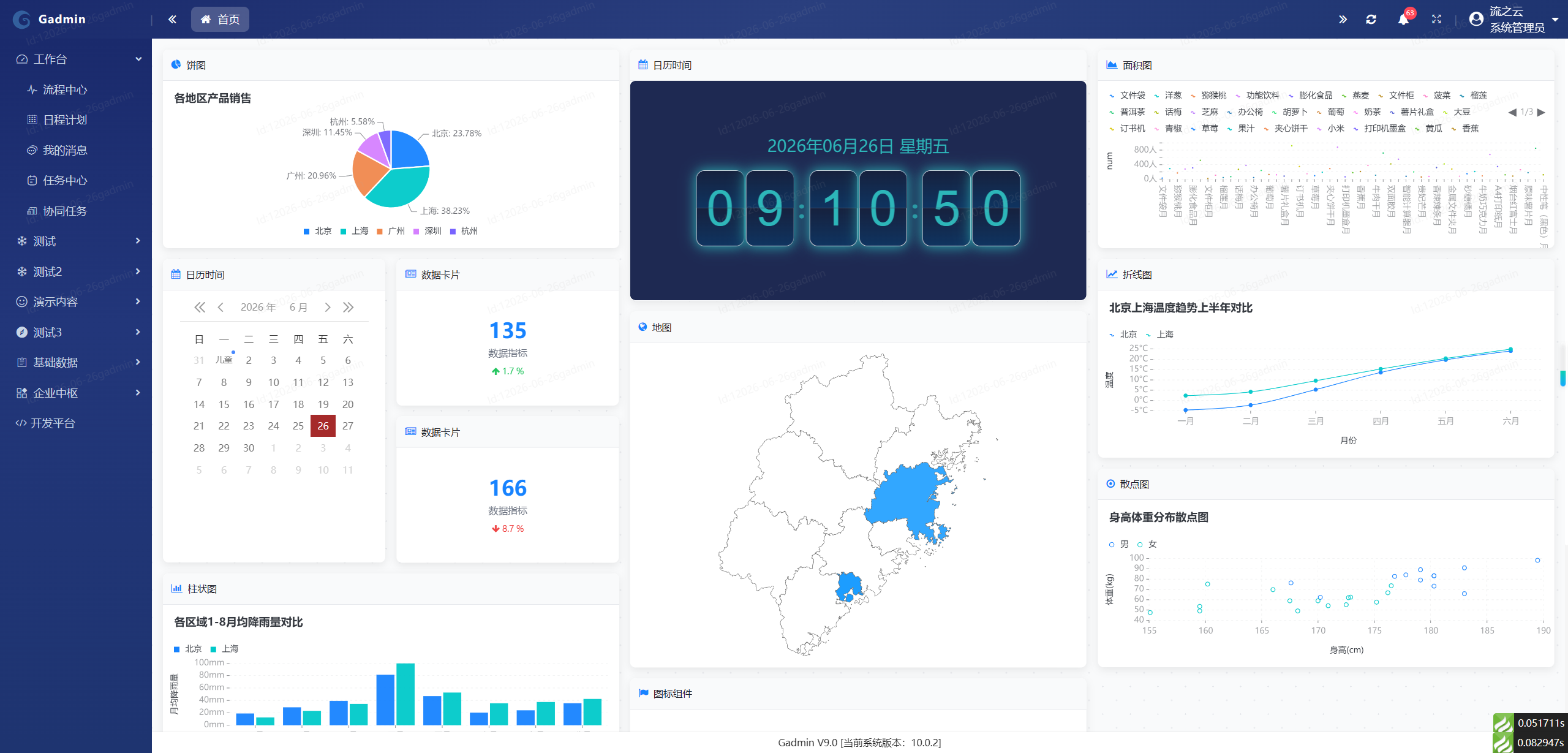Toggle 女 series in scatter chart legend
Screen dimensions: 1568x753
click(1147, 544)
